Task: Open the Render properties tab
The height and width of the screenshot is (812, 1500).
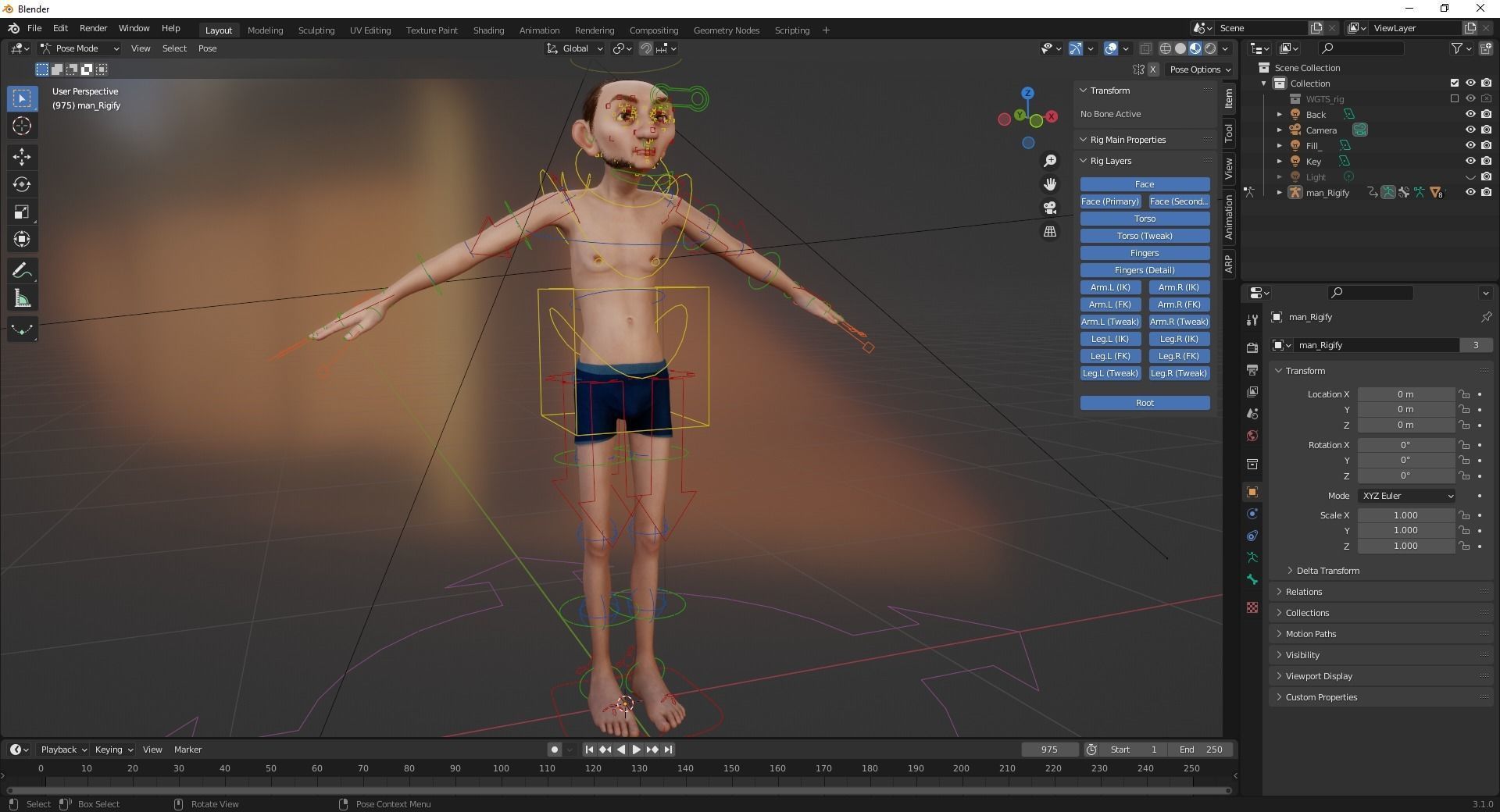Action: (x=1252, y=347)
